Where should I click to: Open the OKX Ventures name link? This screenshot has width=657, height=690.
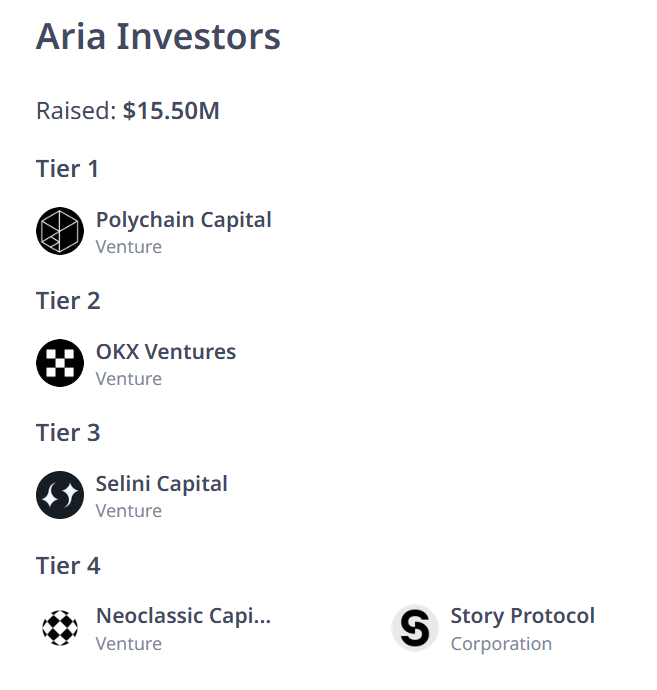tap(166, 351)
